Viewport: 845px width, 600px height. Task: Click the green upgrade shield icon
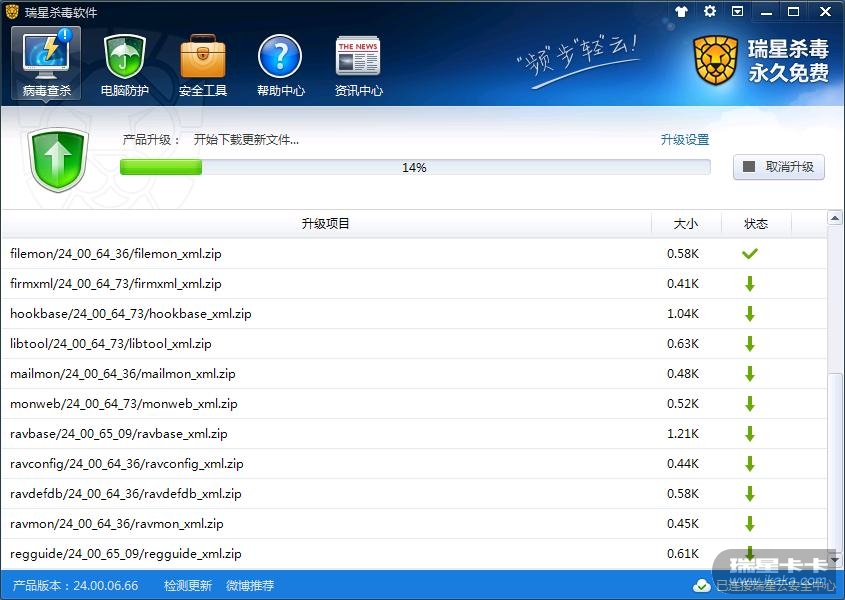pyautogui.click(x=58, y=160)
